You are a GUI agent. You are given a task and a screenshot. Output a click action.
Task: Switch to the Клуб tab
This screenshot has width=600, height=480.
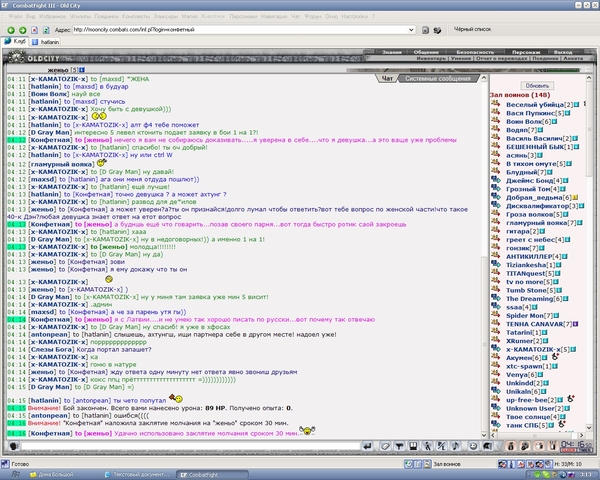tap(15, 41)
